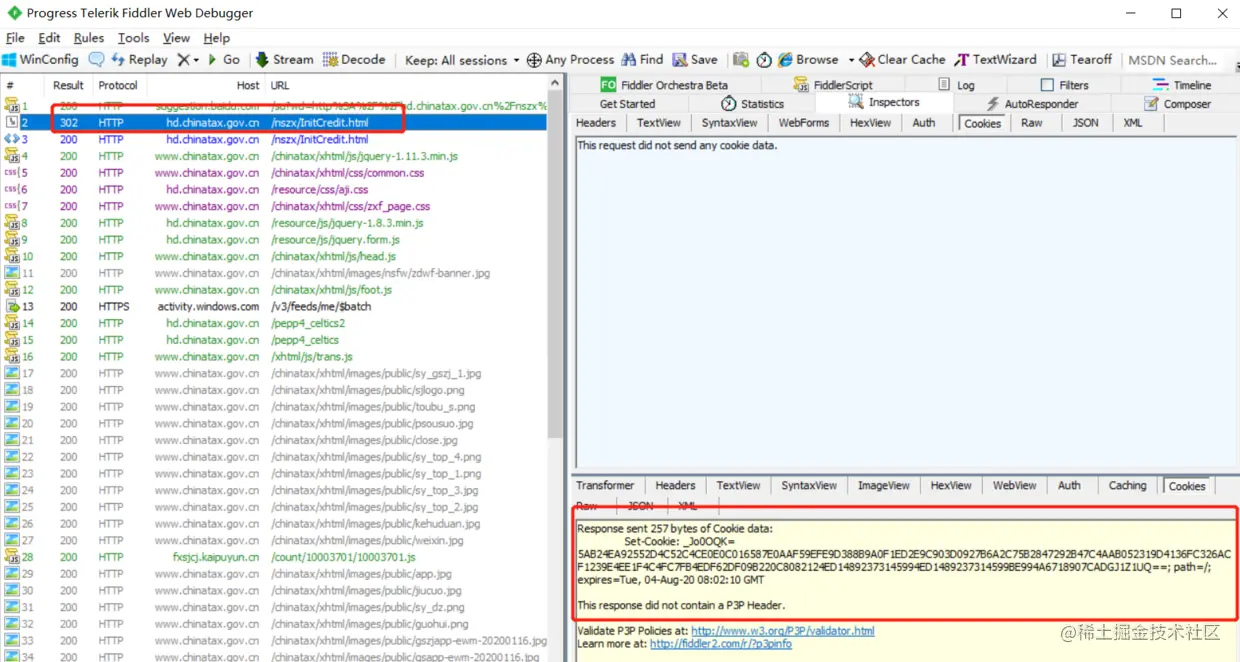Select session row common.css
This screenshot has height=662, width=1240.
point(274,173)
